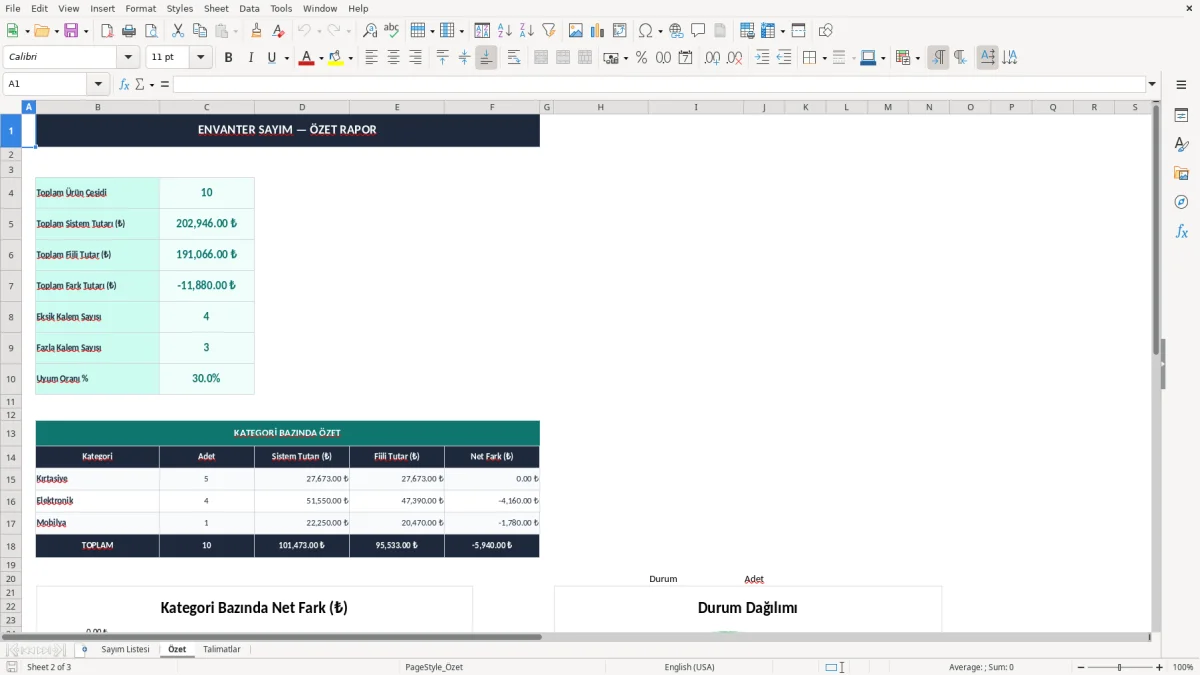1200x675 pixels.
Task: Cut the selection with the scissors icon
Action: (x=178, y=31)
